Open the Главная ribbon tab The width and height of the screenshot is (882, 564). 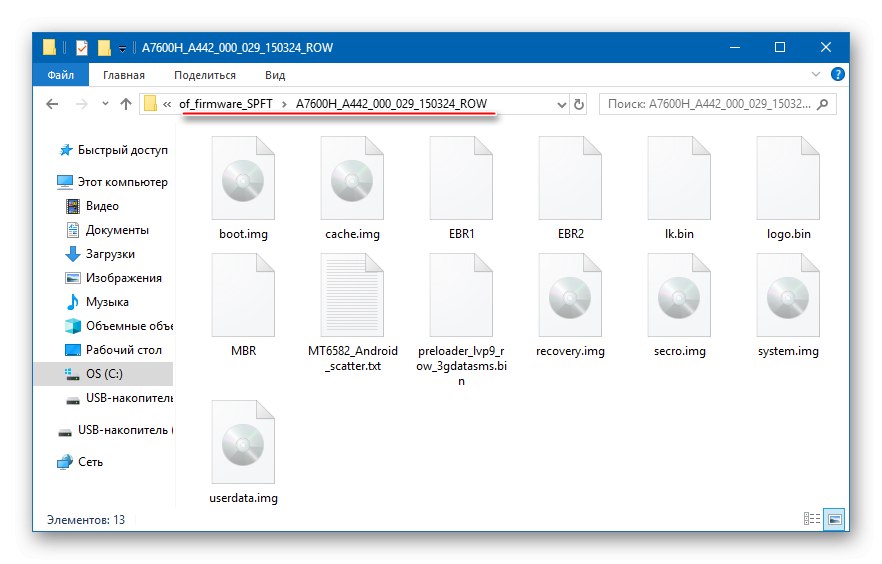pyautogui.click(x=124, y=75)
